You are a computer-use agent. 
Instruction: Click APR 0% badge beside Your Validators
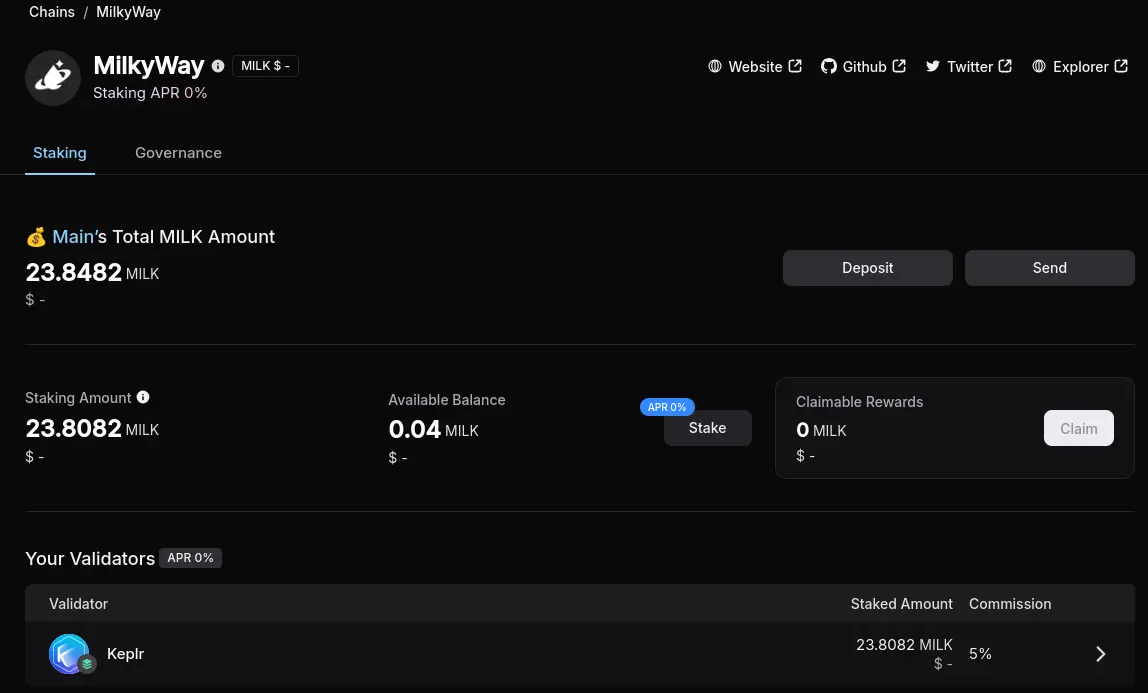(x=190, y=558)
